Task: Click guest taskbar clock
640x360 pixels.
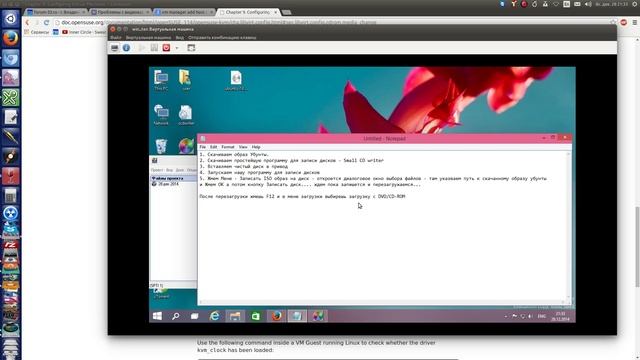Action: pos(560,316)
